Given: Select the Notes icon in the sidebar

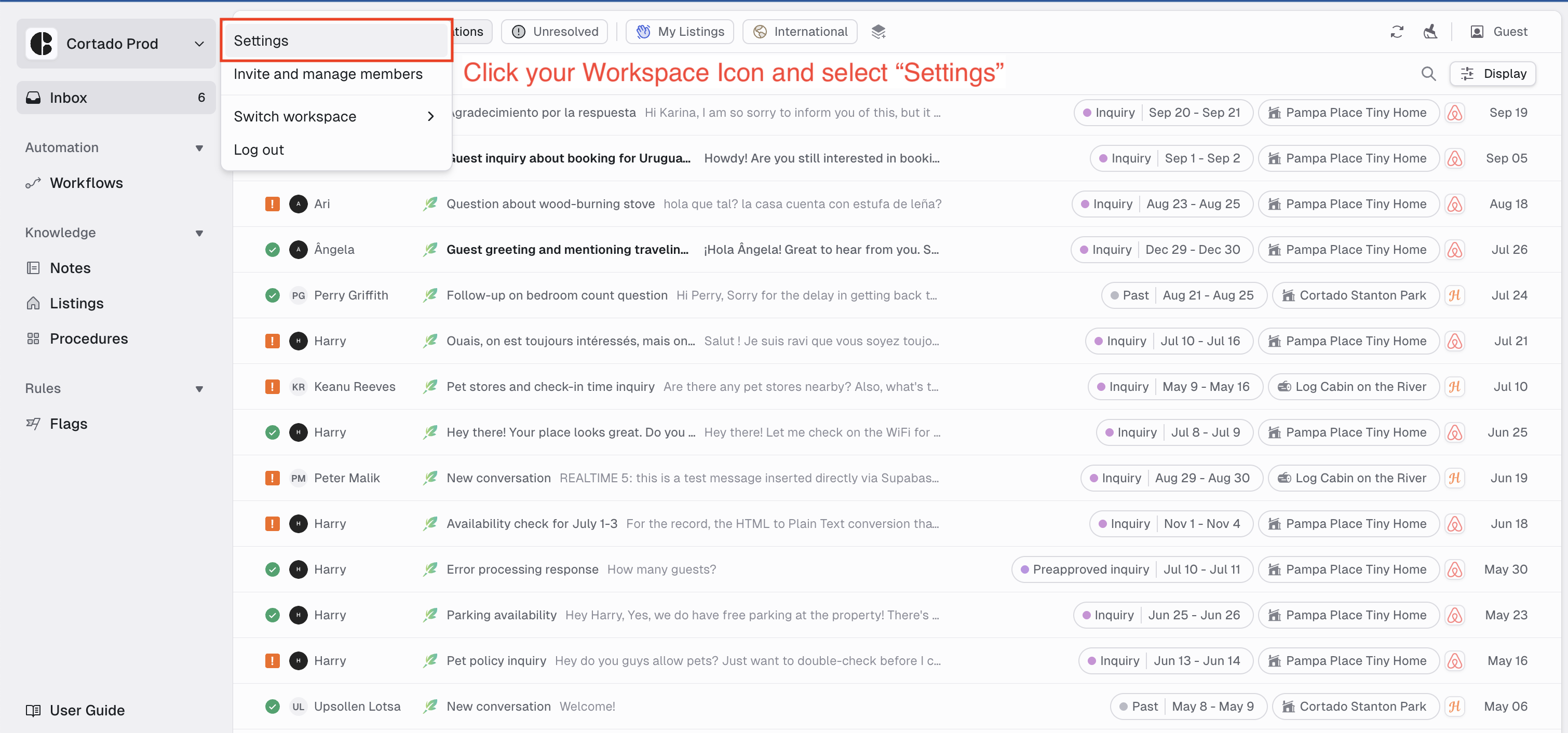Looking at the screenshot, I should (34, 267).
